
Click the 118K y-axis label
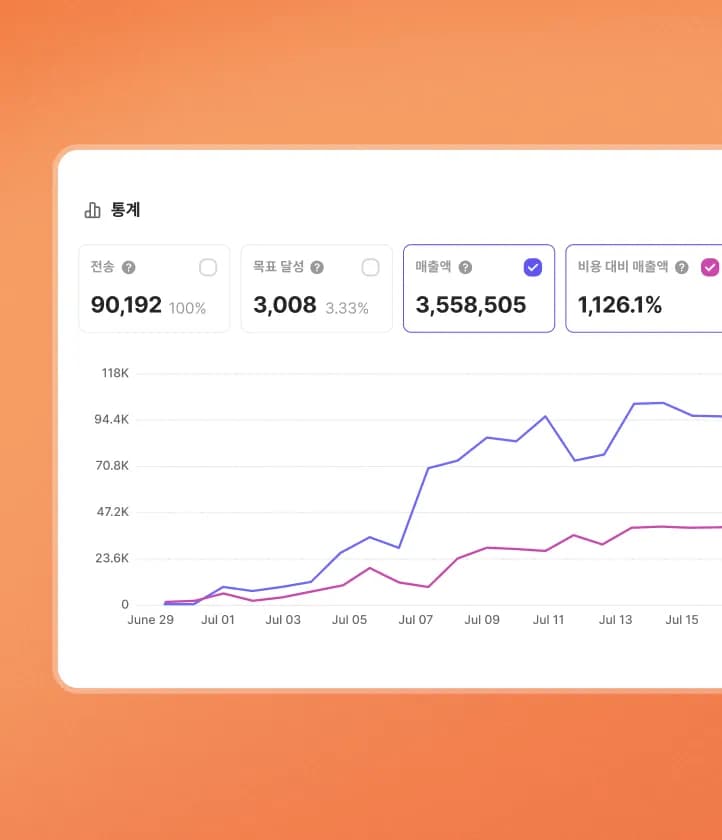[x=114, y=373]
